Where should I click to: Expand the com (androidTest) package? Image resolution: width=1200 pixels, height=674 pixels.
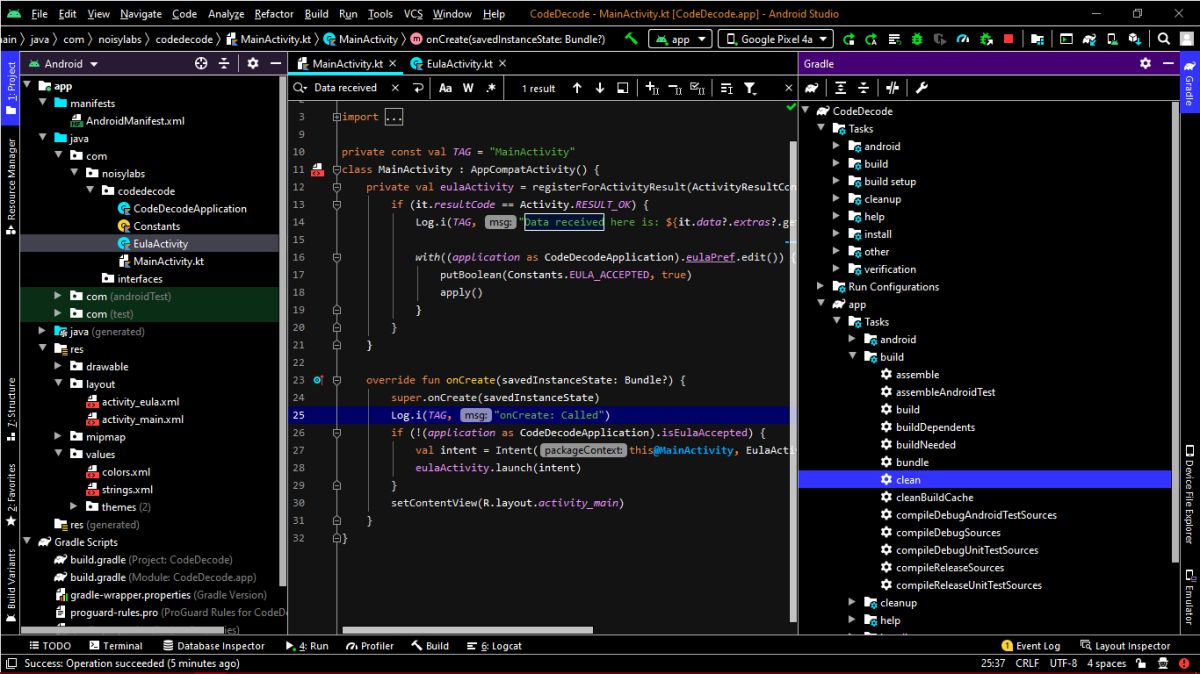click(x=58, y=296)
